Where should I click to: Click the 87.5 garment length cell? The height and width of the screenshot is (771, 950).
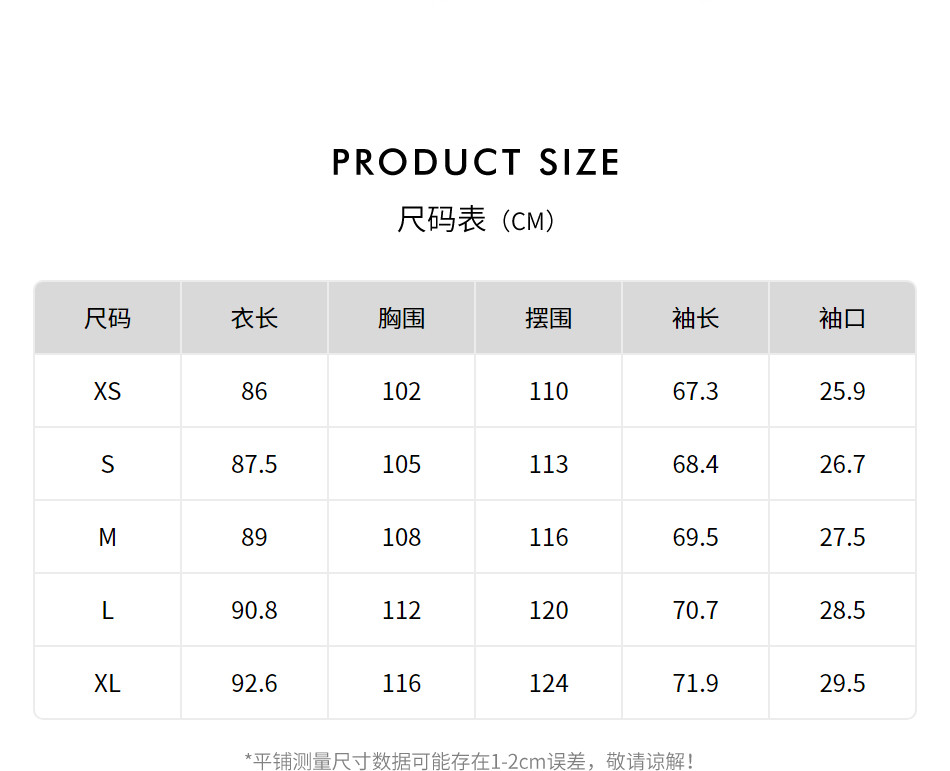[255, 464]
